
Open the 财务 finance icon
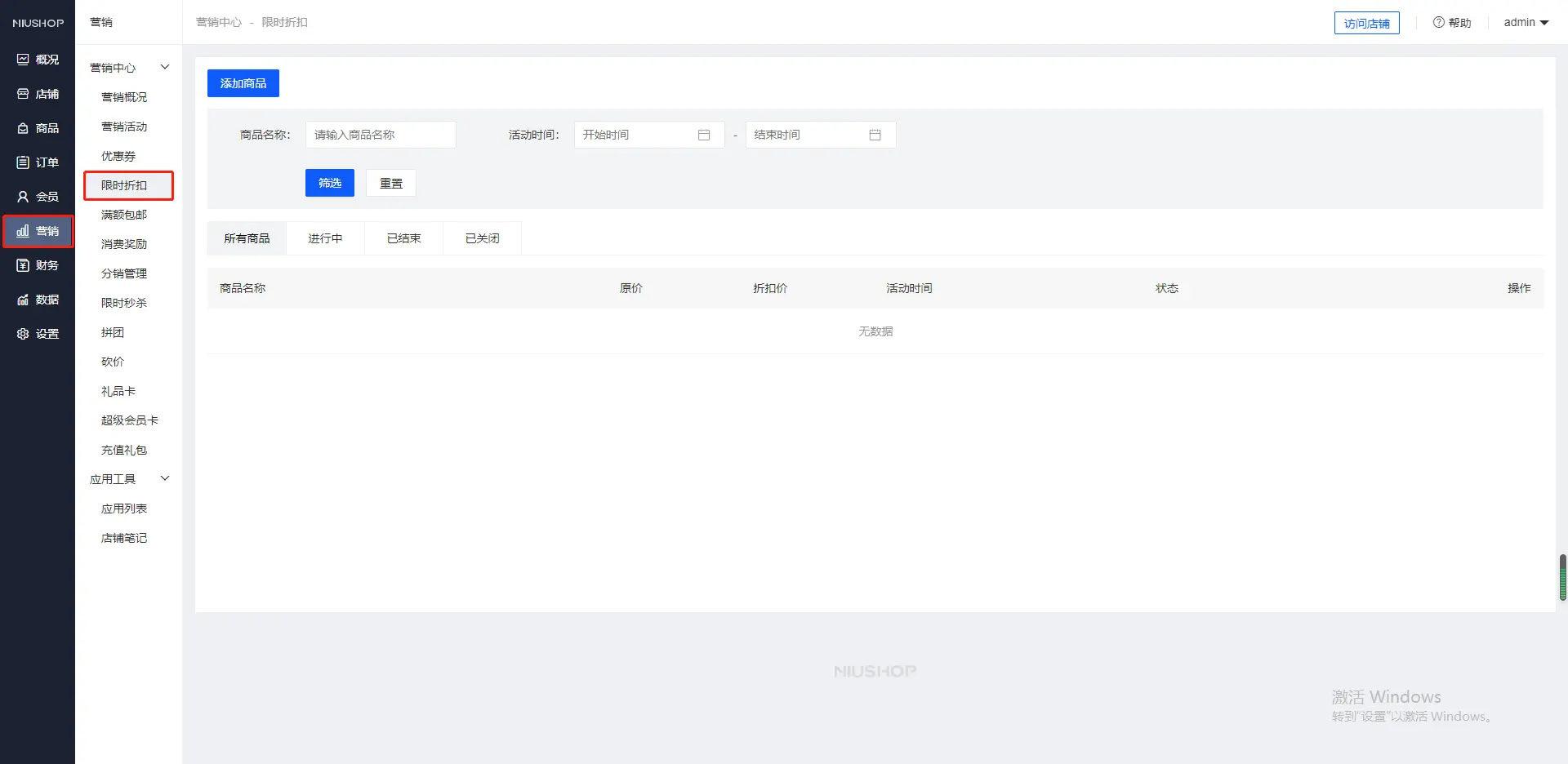tap(23, 265)
